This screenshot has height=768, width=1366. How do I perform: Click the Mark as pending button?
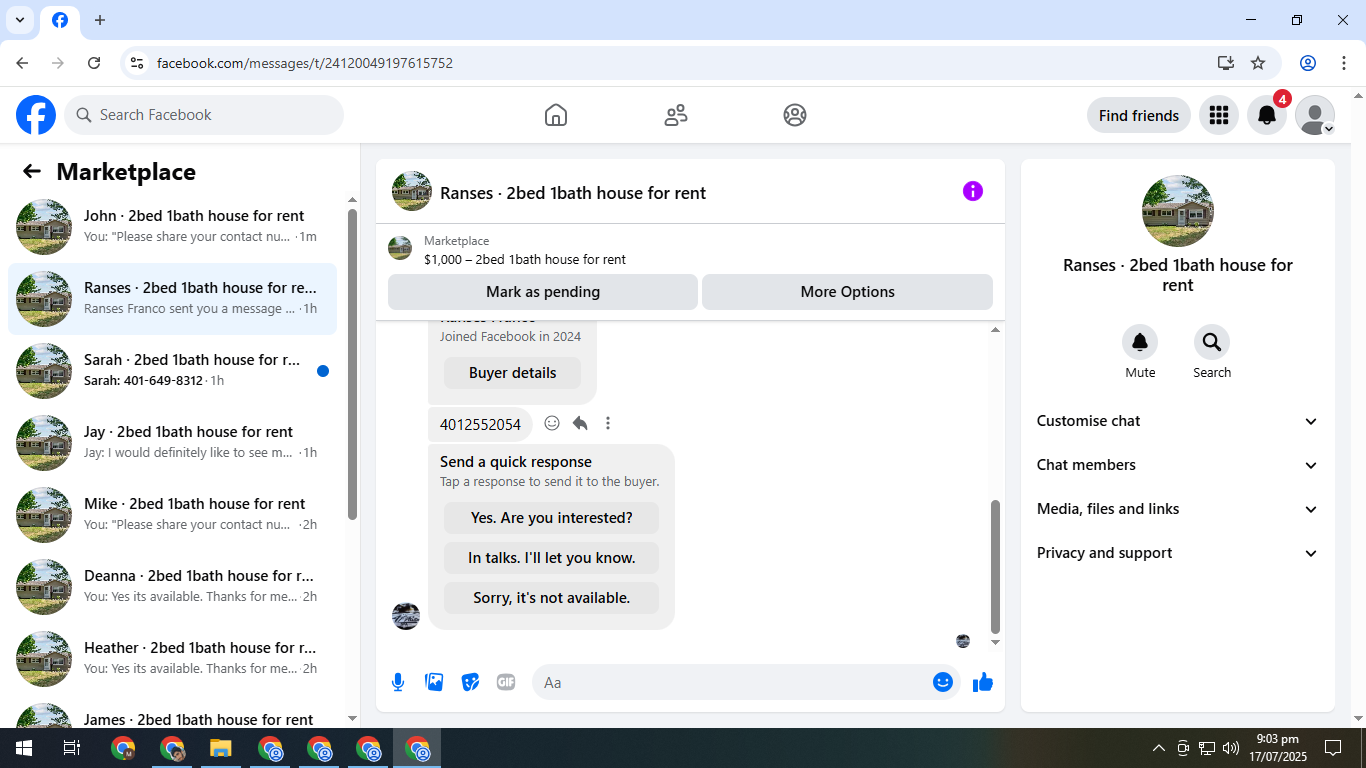point(543,292)
